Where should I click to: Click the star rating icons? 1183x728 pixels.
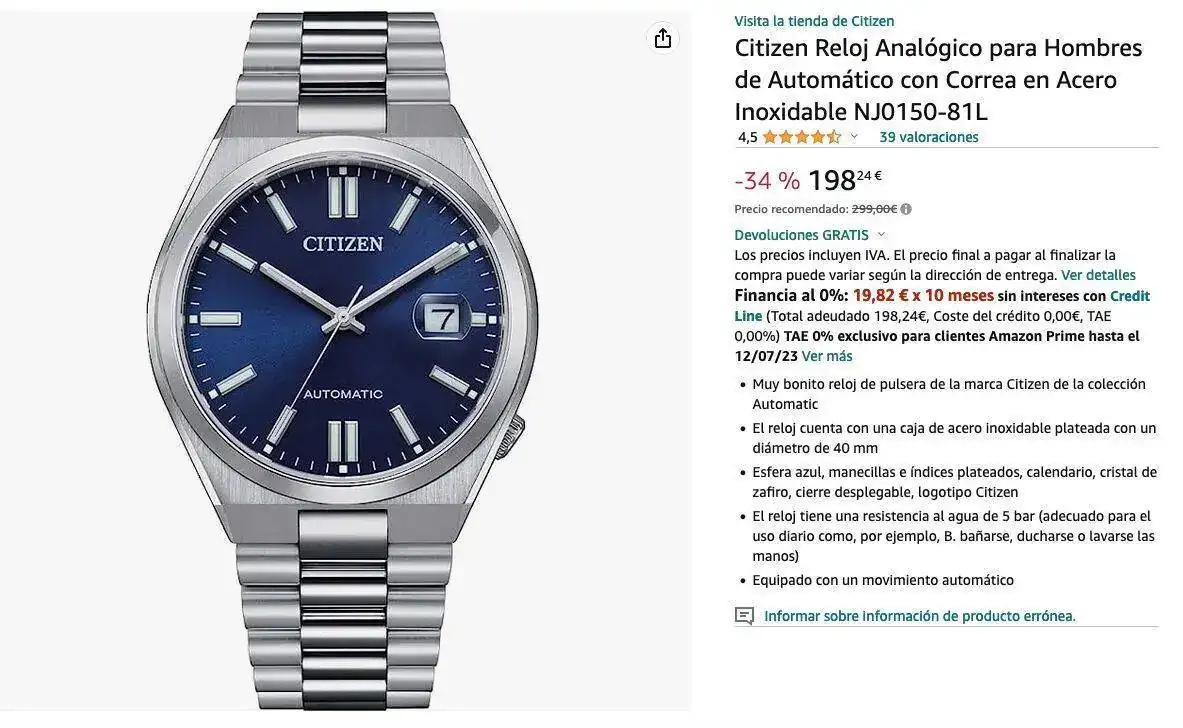click(x=801, y=137)
